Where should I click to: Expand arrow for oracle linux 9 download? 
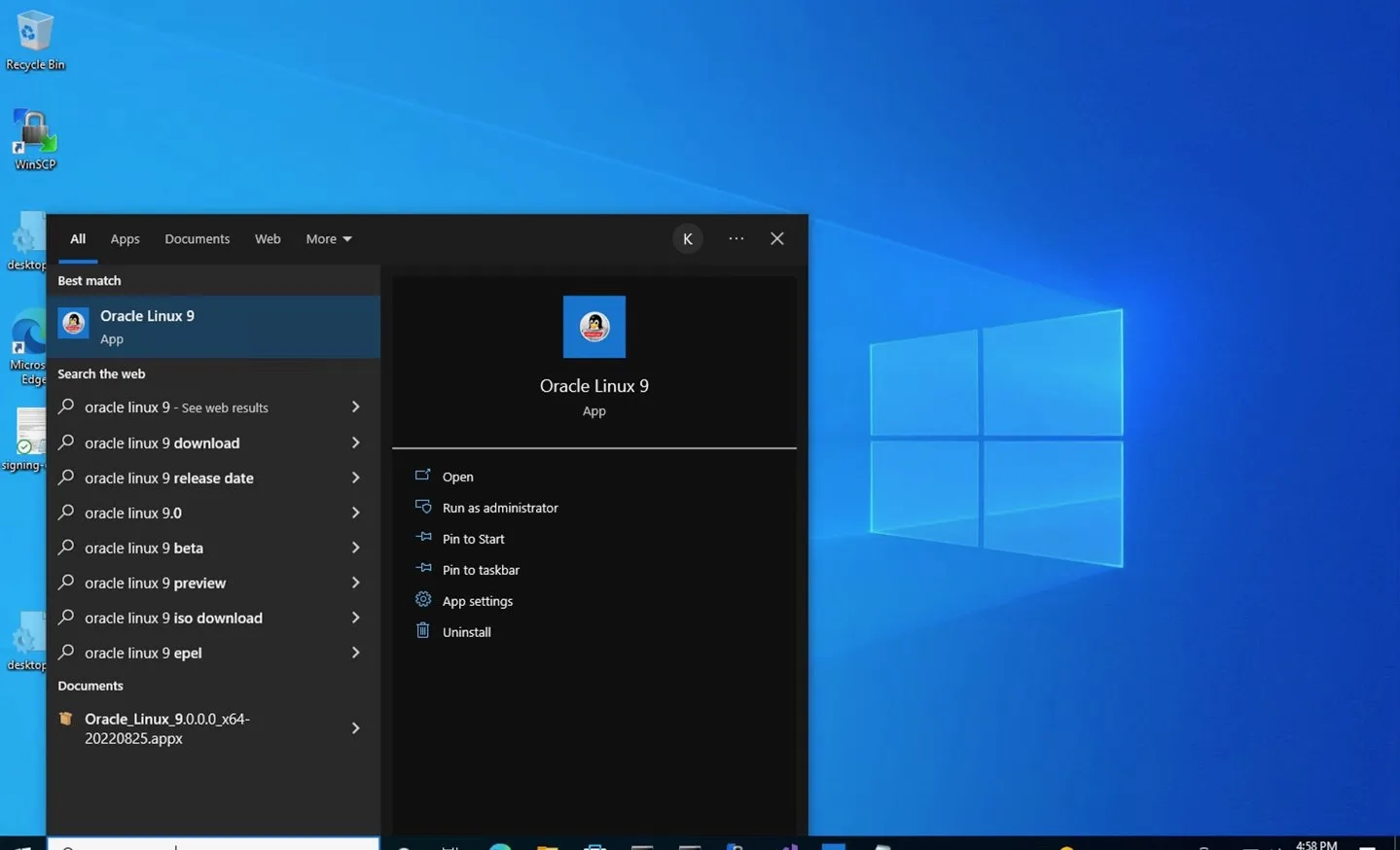(355, 443)
